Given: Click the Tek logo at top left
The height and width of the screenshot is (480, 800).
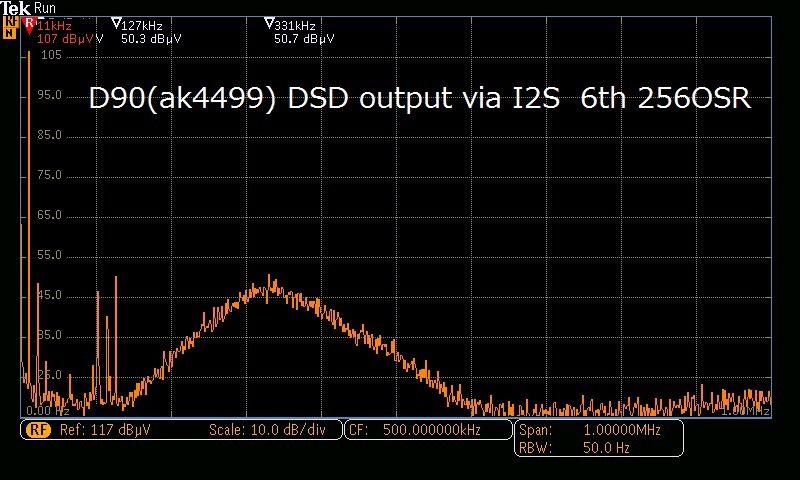Looking at the screenshot, I should [16, 8].
